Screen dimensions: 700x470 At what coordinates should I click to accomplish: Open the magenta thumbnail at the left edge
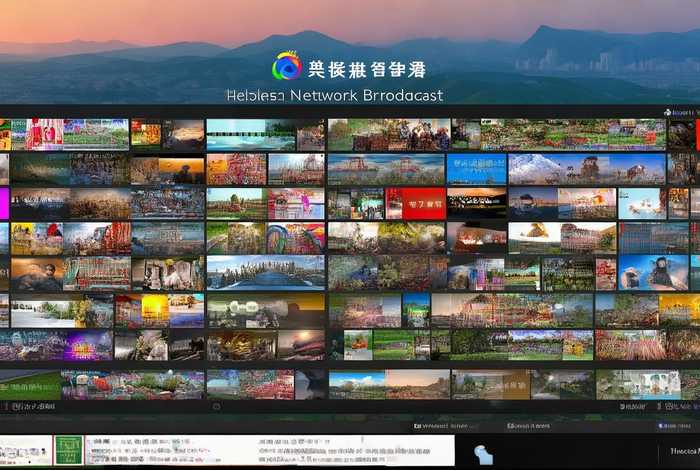[4, 204]
